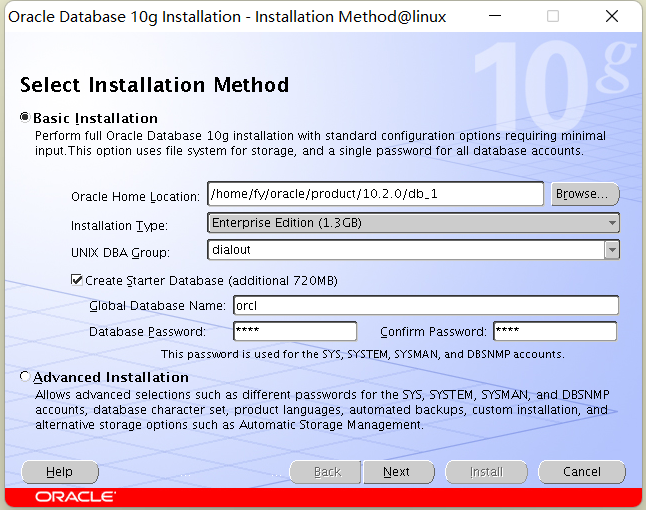646x510 pixels.
Task: Click the Advanced Installation description paragraph
Action: pos(322,409)
